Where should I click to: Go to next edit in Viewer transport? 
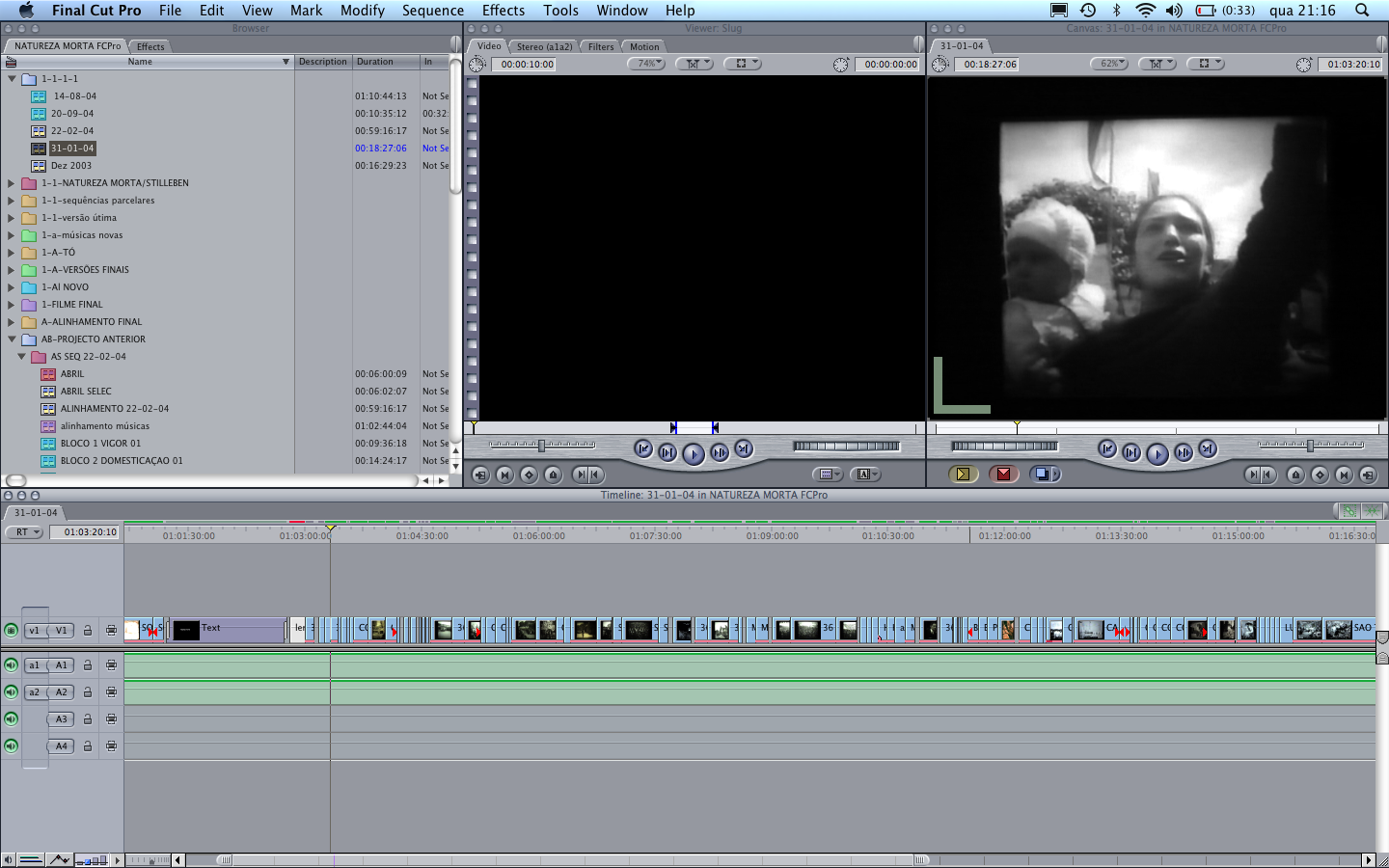tap(743, 448)
